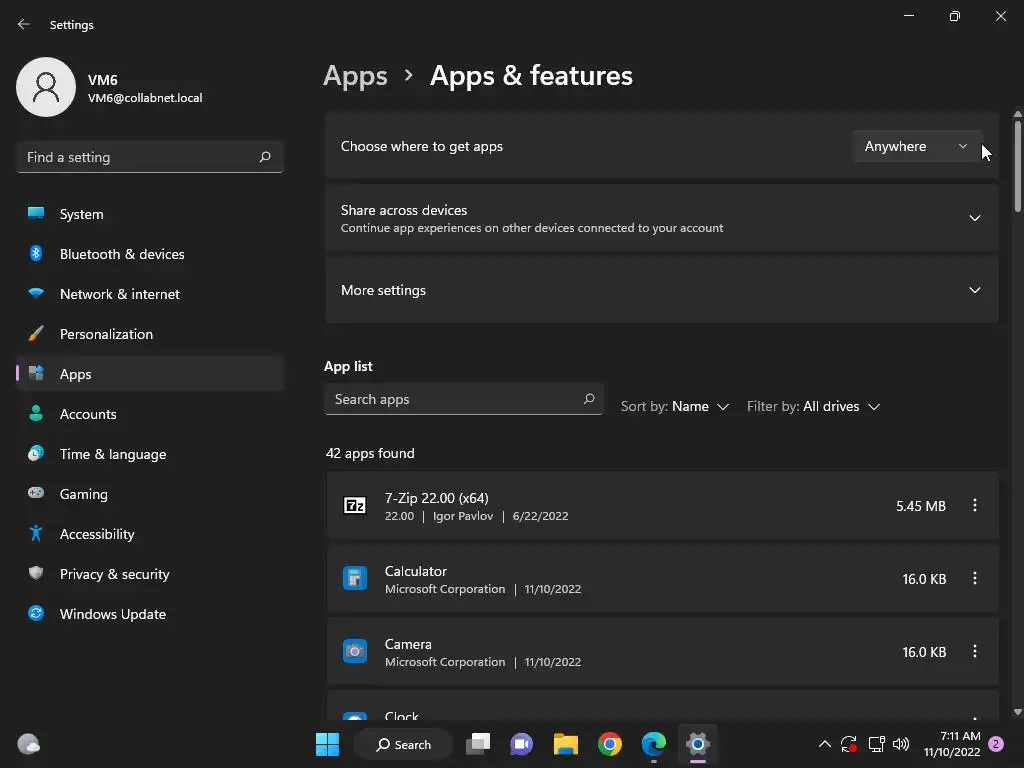Go to Network & internet
This screenshot has width=1024, height=768.
pyautogui.click(x=150, y=294)
